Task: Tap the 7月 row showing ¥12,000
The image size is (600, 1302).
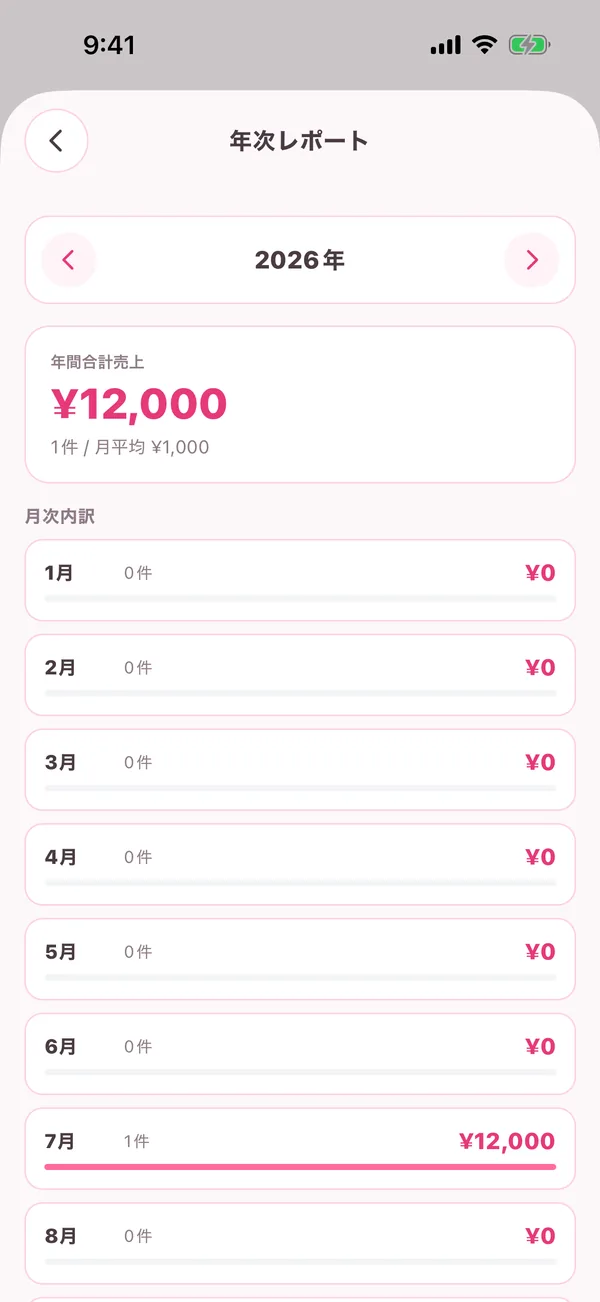Action: [x=300, y=1148]
